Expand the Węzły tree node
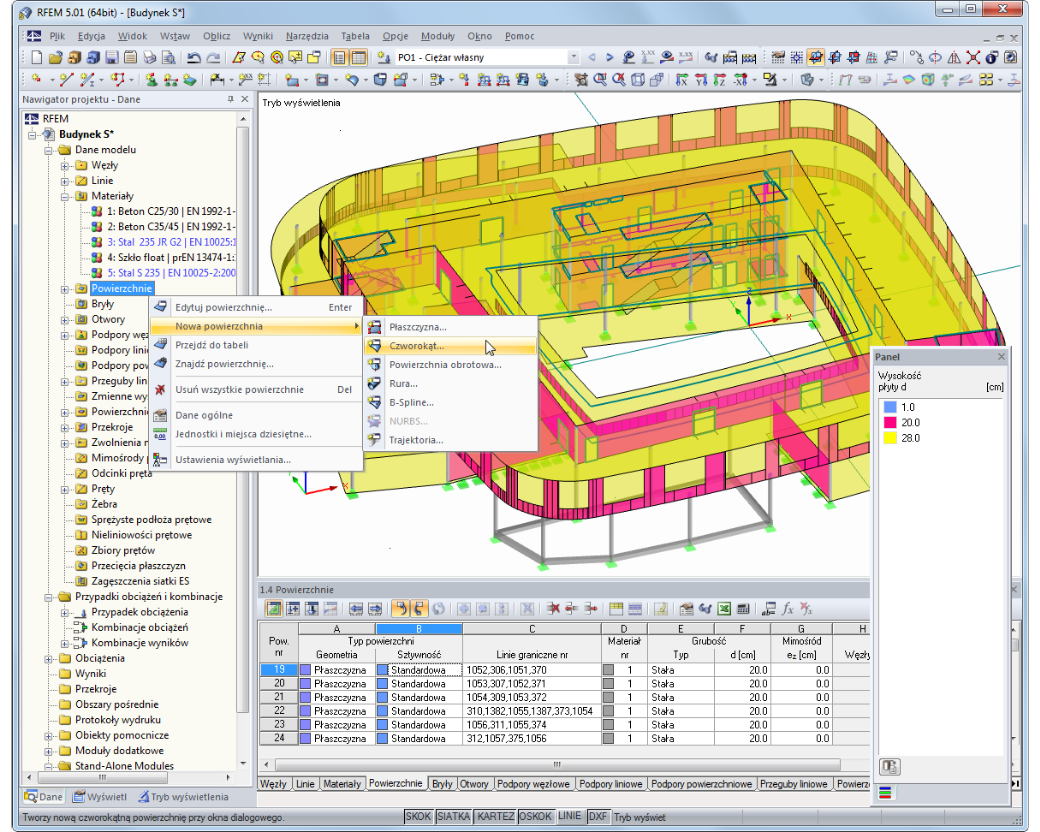 tap(65, 166)
